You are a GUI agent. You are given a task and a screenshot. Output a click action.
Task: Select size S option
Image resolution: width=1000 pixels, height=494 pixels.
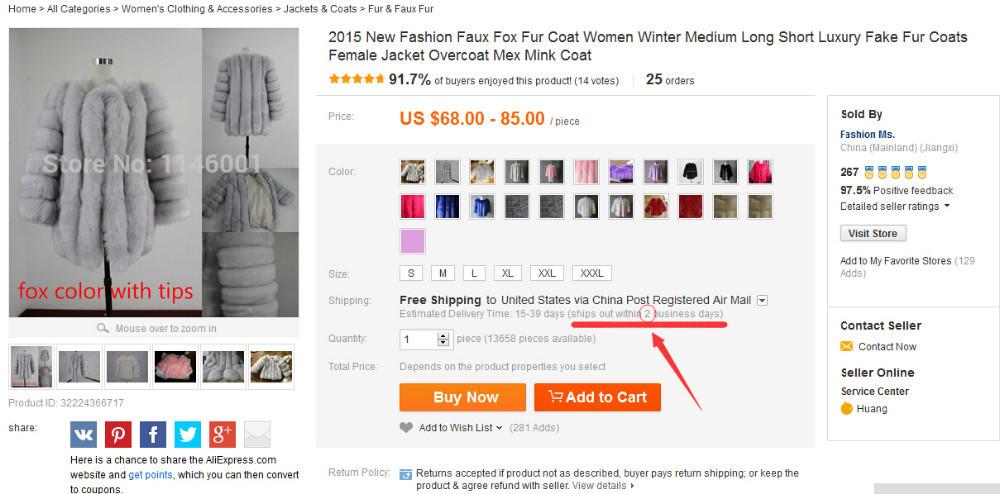[411, 273]
